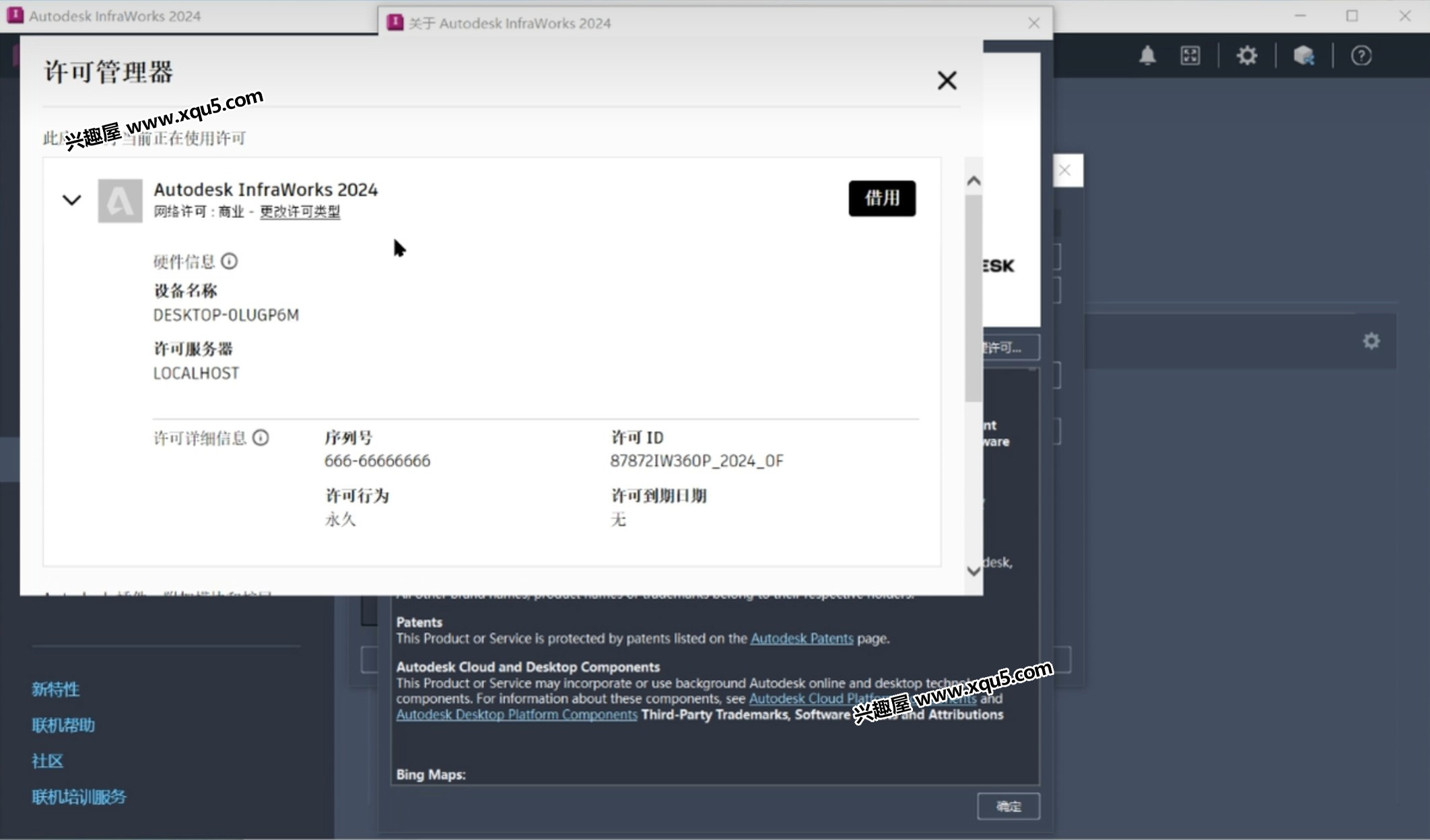Open the notifications bell icon
This screenshot has height=840, width=1430.
(x=1147, y=55)
